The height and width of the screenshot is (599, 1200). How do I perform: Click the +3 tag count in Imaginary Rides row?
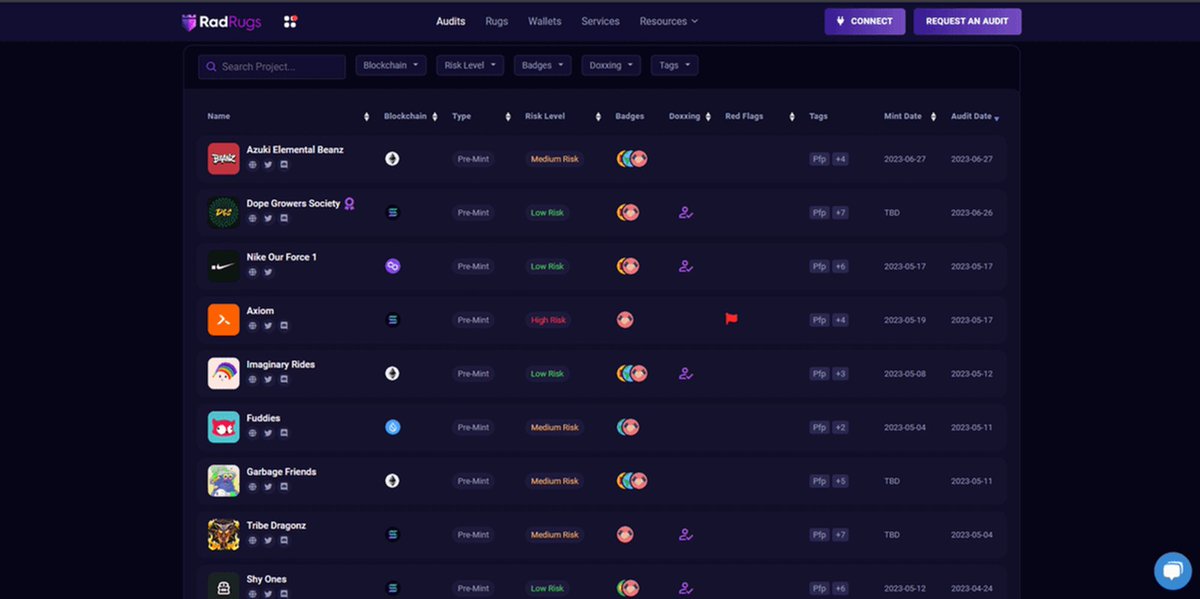coord(841,373)
